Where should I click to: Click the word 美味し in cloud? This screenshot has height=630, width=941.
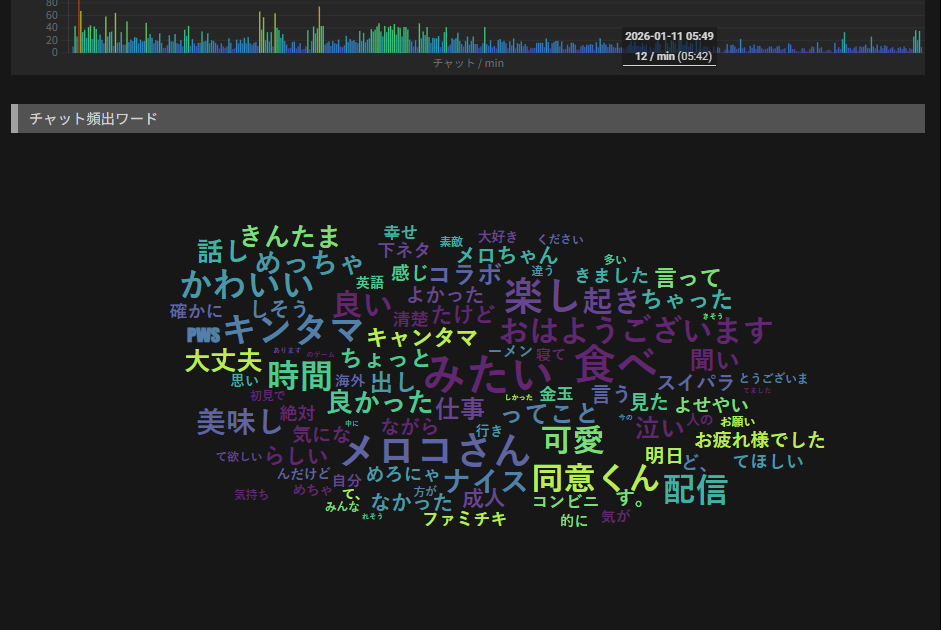point(239,421)
